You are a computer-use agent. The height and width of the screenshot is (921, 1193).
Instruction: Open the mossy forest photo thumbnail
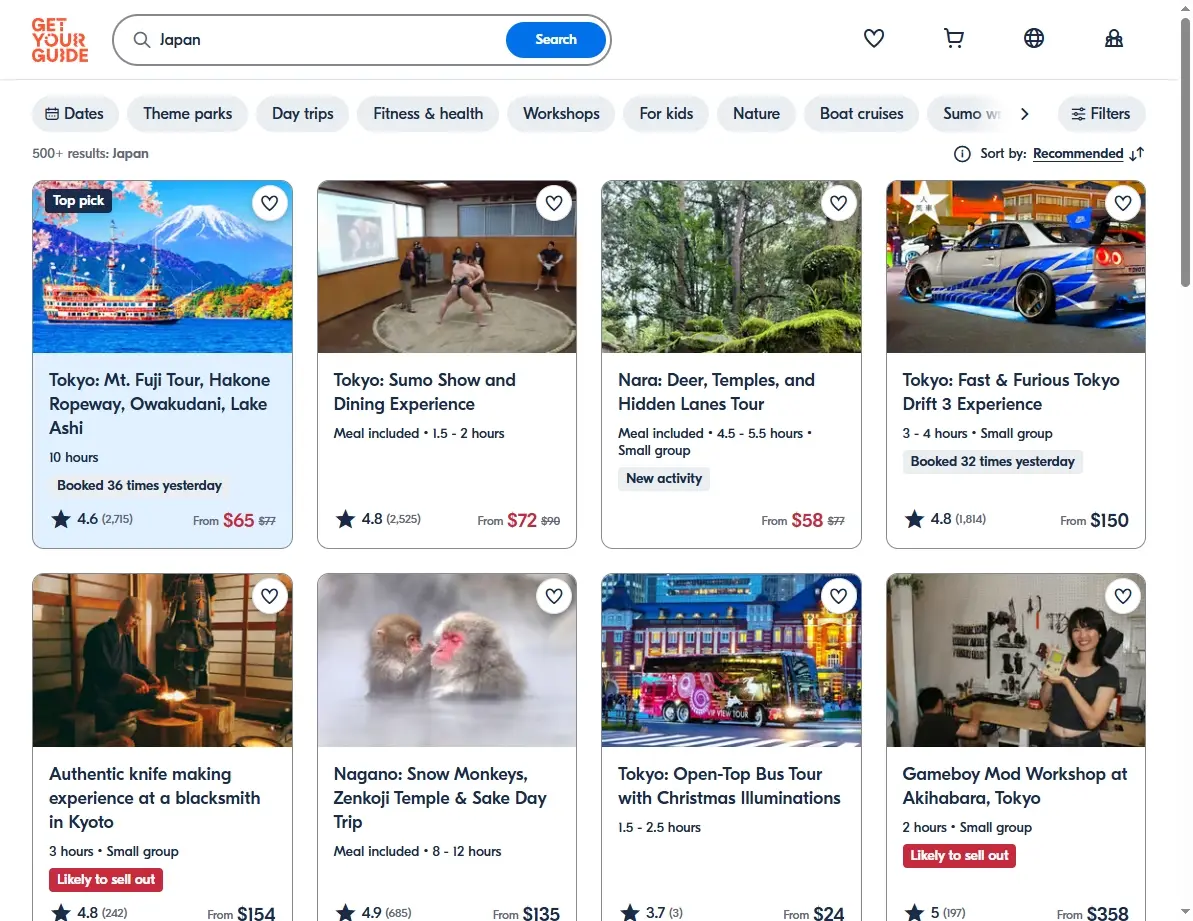coord(731,267)
